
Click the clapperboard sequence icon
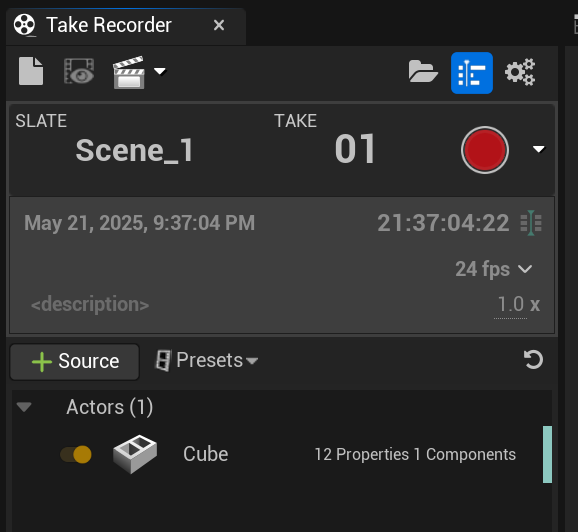(x=128, y=72)
